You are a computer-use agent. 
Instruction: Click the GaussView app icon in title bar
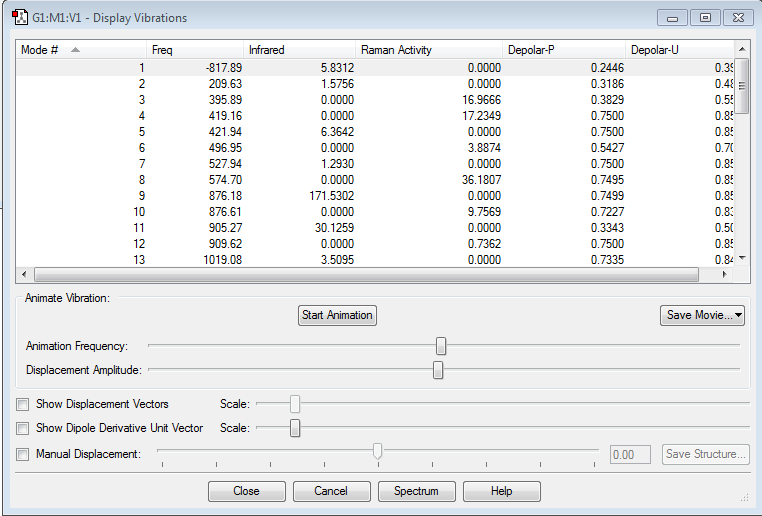coord(20,17)
